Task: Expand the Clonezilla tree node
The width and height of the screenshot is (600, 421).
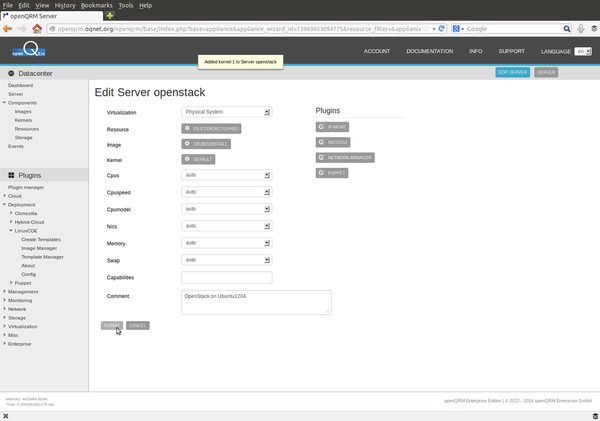Action: (11, 213)
